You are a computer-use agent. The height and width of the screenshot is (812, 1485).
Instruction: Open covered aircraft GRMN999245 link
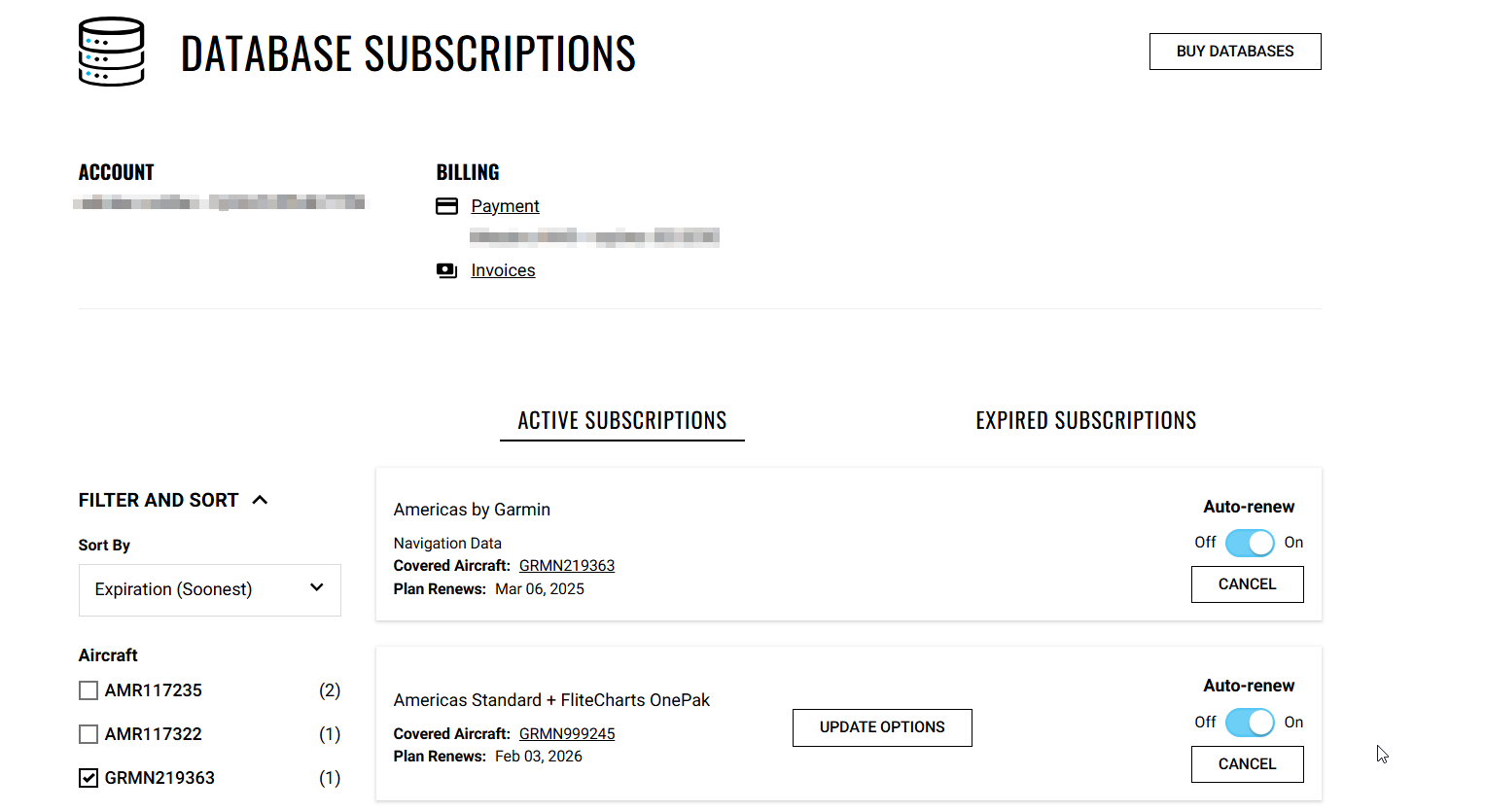(x=566, y=734)
